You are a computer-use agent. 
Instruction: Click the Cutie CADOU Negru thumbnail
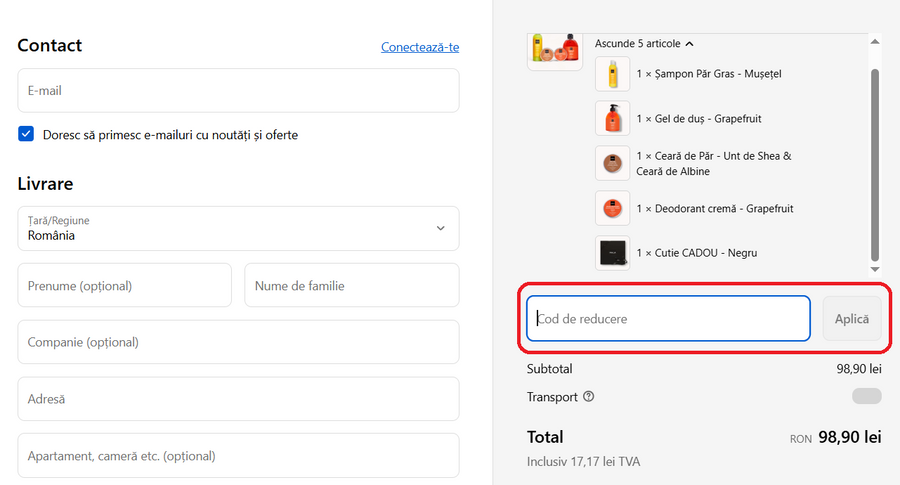click(x=612, y=253)
